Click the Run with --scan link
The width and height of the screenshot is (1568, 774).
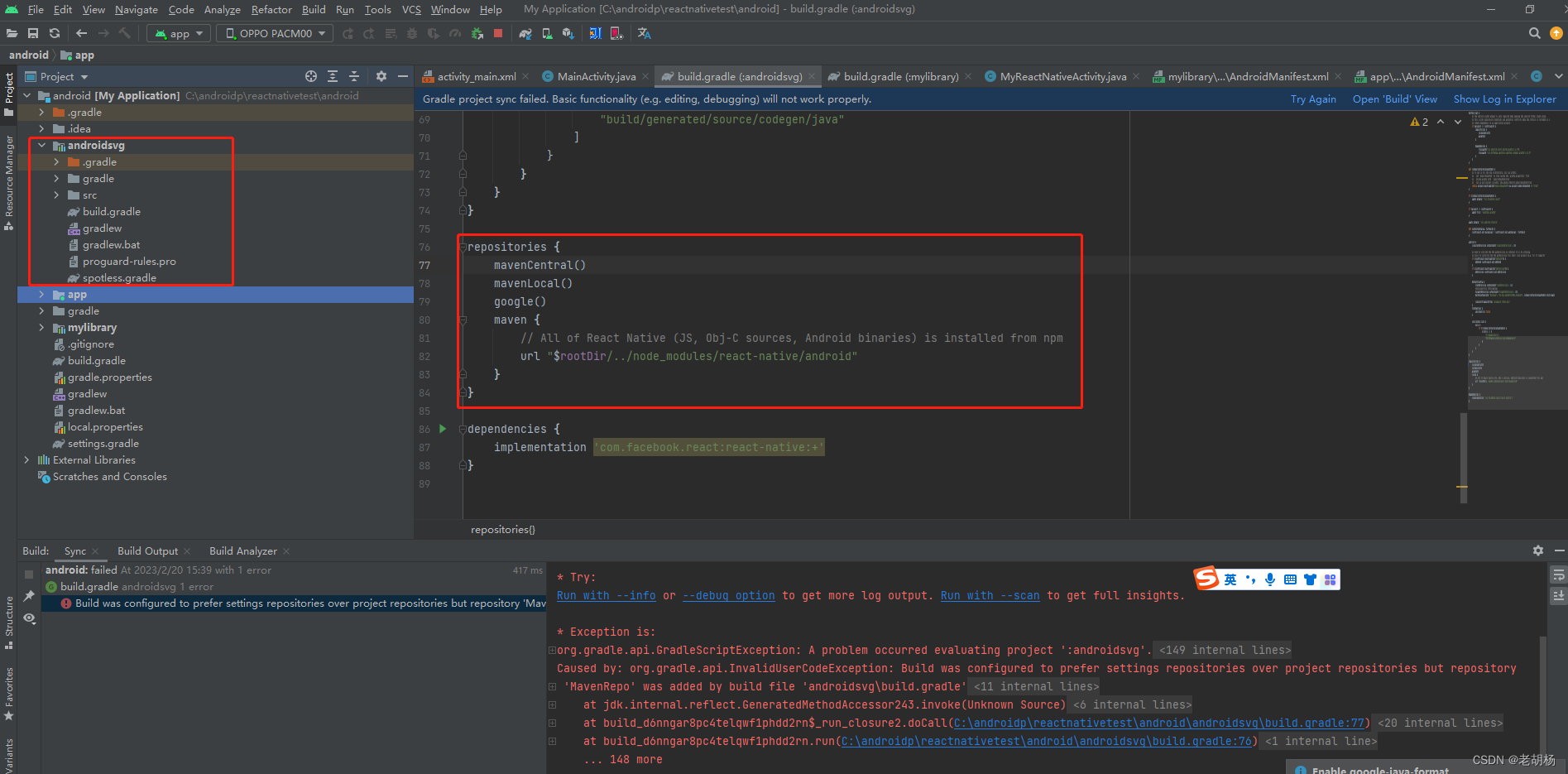click(990, 595)
